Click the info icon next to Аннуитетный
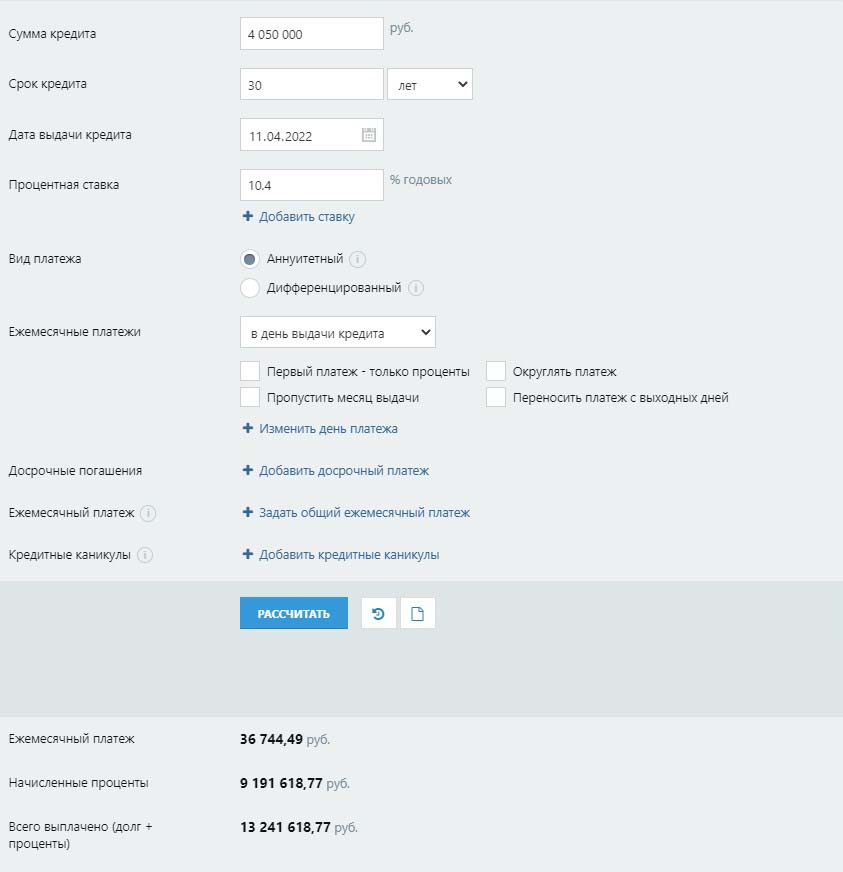 pyautogui.click(x=358, y=259)
